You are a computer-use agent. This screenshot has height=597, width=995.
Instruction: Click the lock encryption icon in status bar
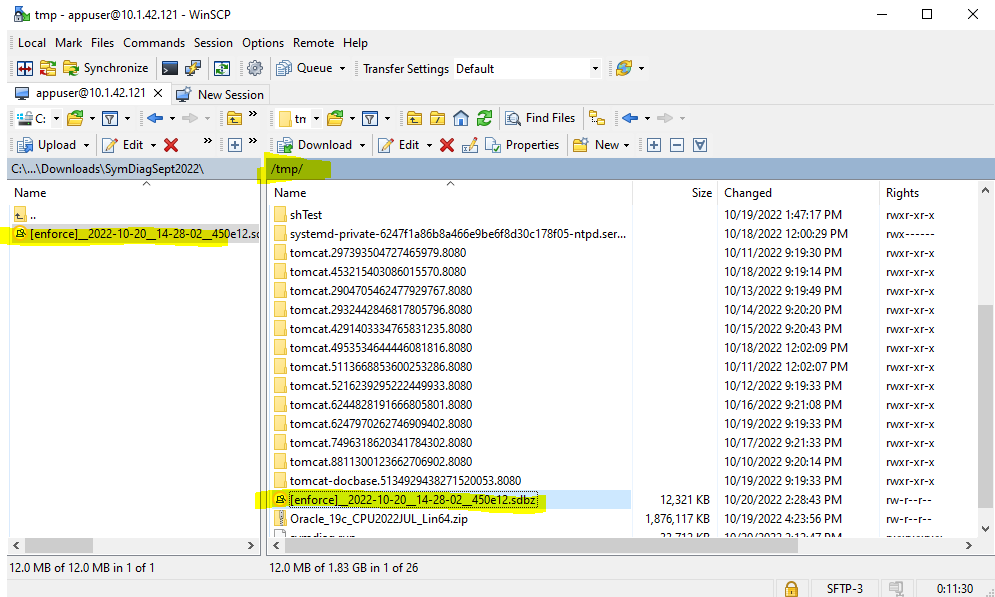tap(791, 588)
